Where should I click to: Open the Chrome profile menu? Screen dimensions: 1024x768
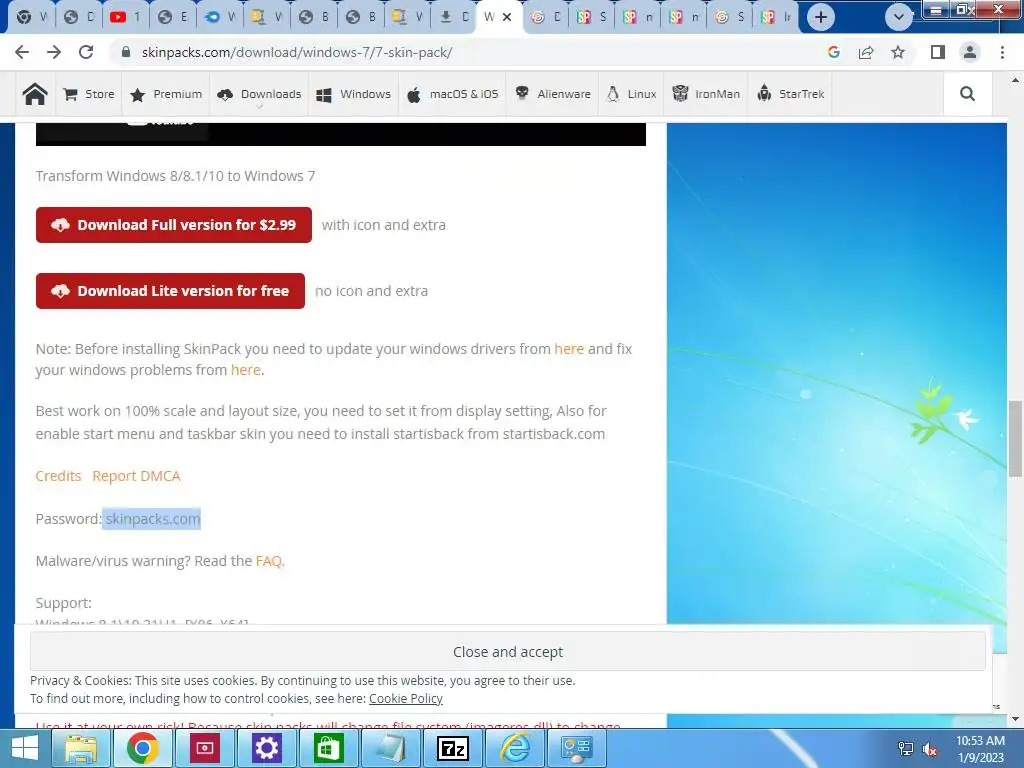click(x=970, y=52)
